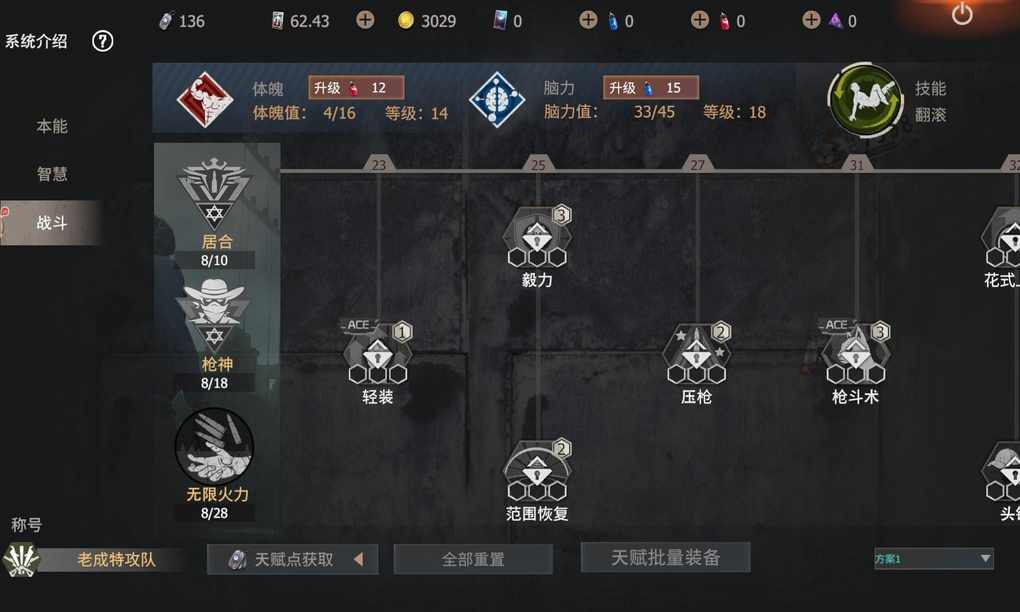Select the 枪斗术 ACE talent node

pyautogui.click(x=856, y=356)
